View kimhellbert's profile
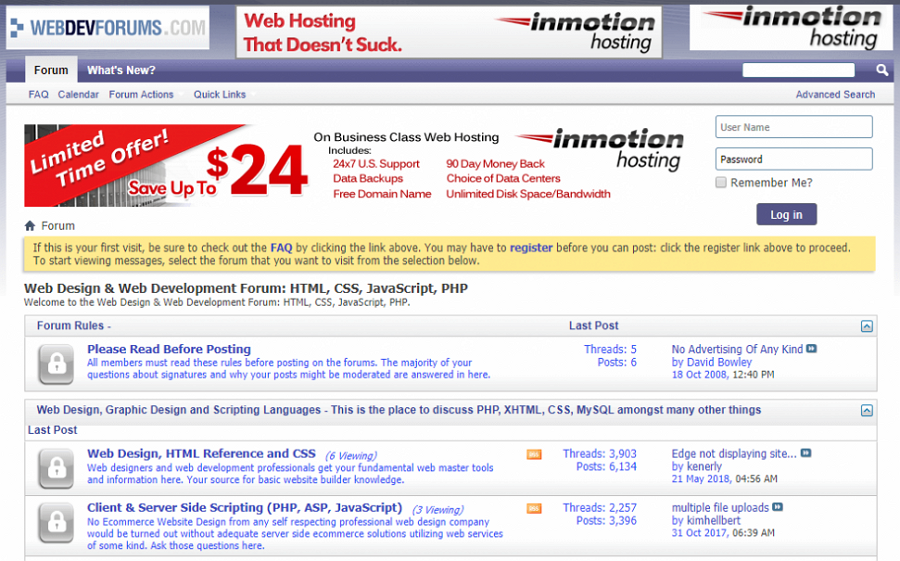900x561 pixels. [713, 520]
